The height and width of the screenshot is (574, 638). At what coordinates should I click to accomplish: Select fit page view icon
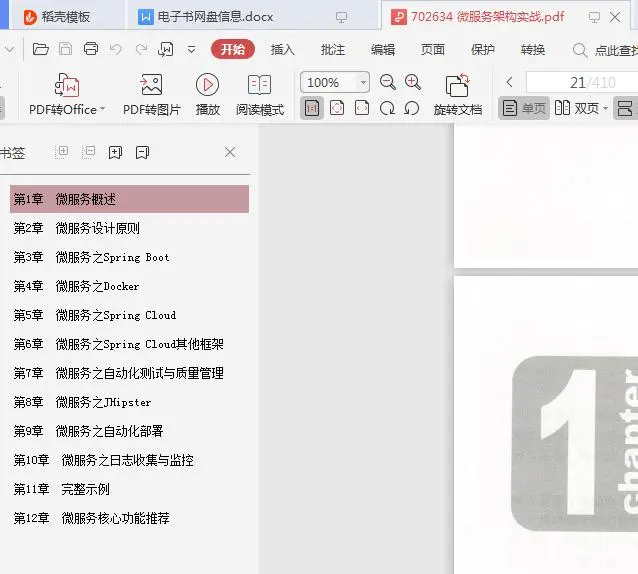point(337,108)
